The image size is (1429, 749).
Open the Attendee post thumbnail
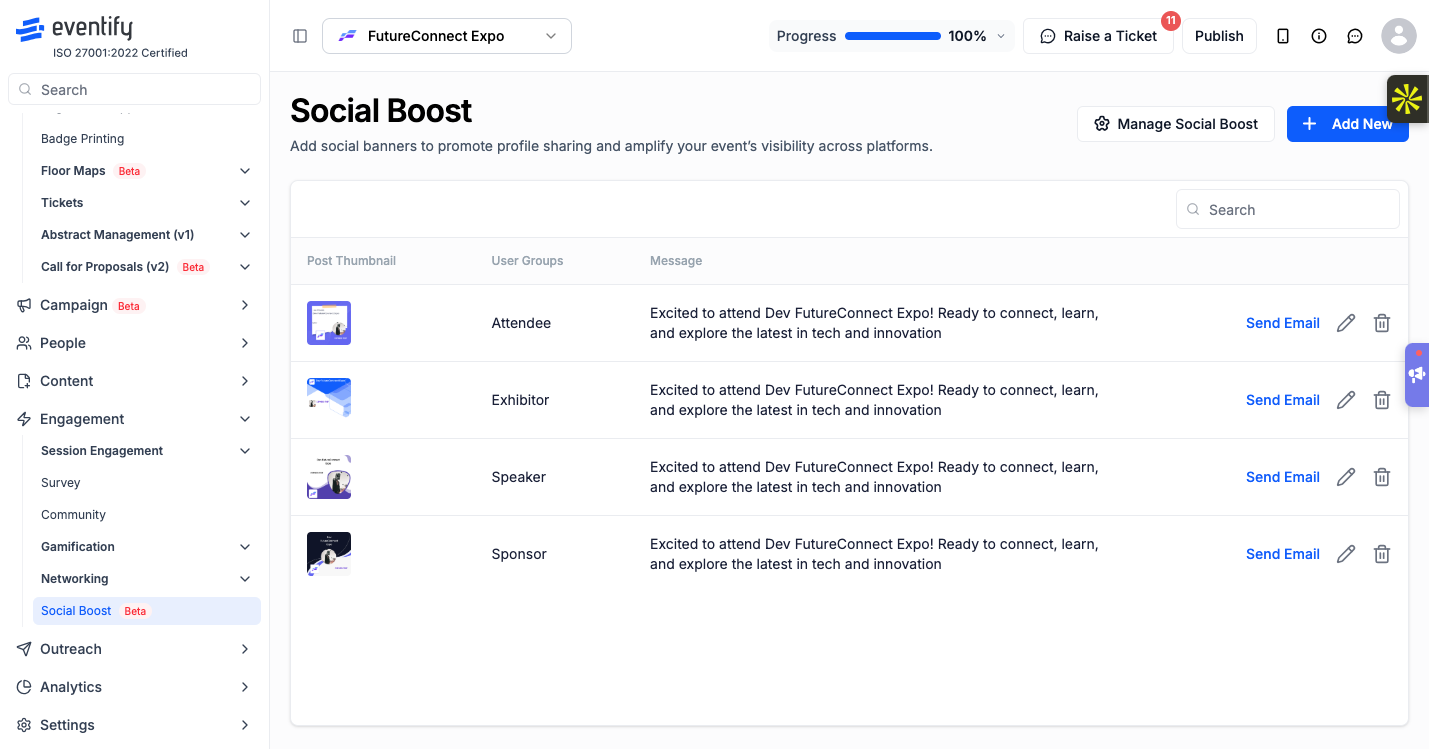[x=329, y=323]
